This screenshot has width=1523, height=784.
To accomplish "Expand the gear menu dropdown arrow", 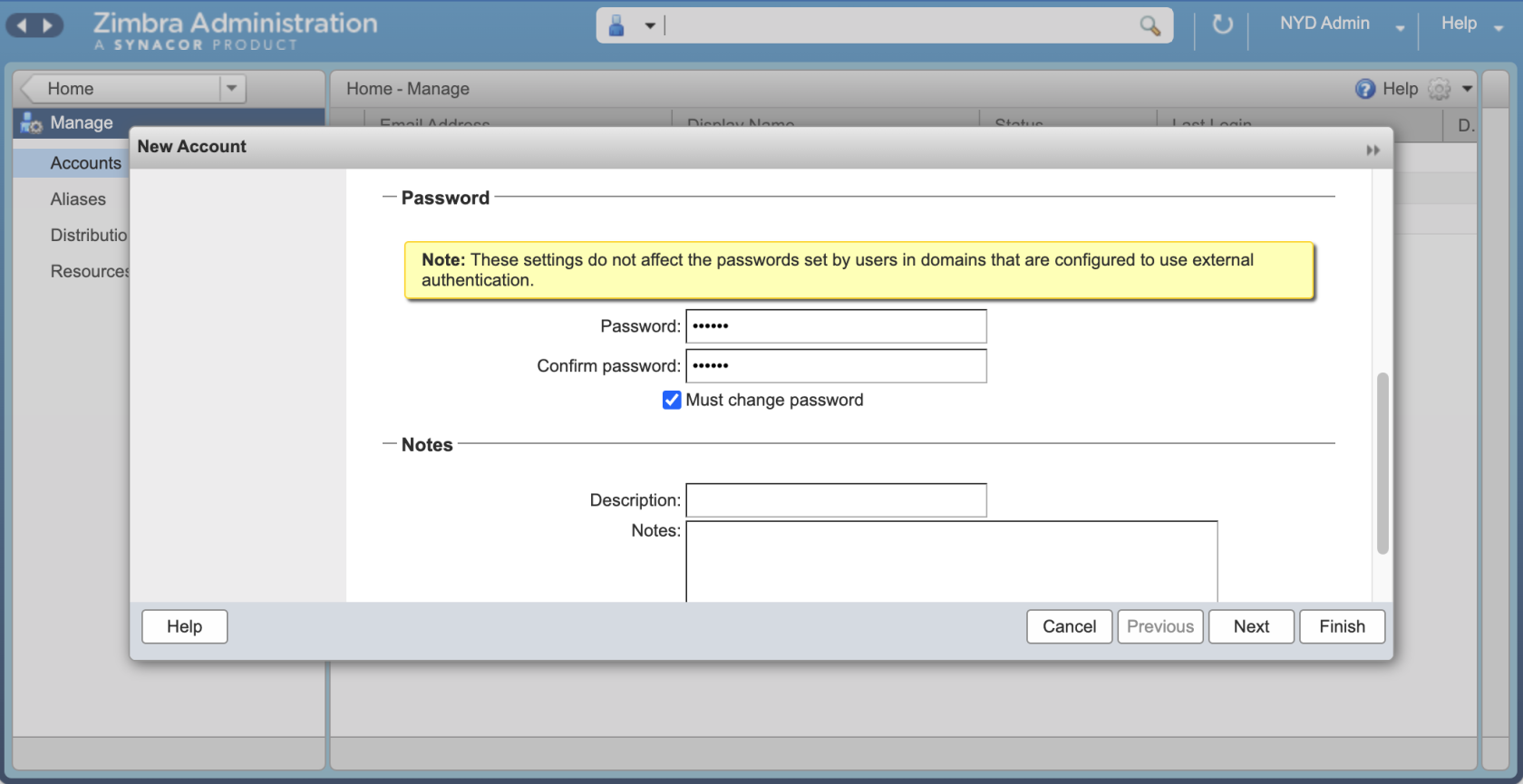I will pyautogui.click(x=1467, y=89).
